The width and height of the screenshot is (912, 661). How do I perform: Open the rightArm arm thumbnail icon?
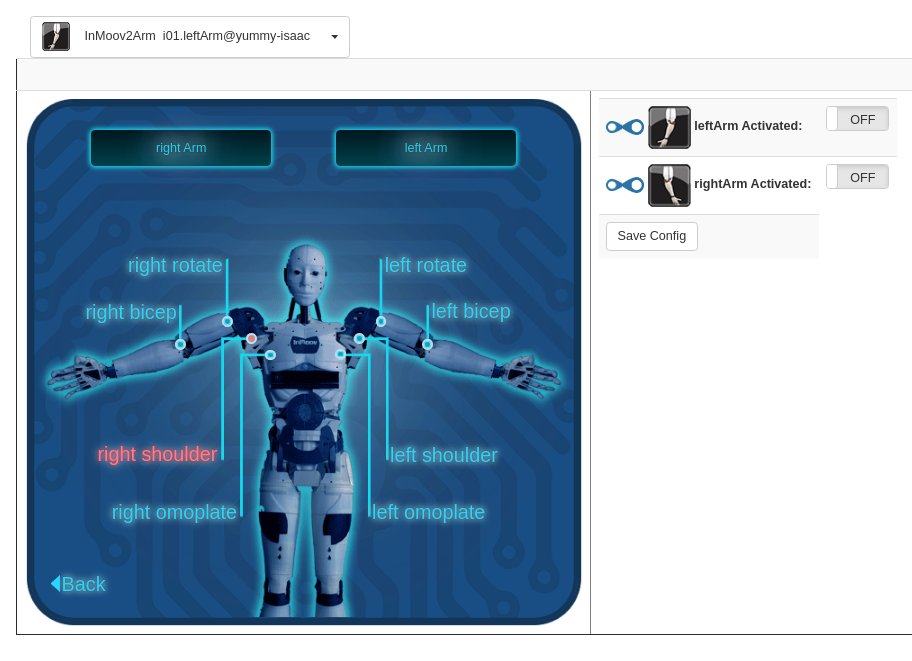(669, 185)
